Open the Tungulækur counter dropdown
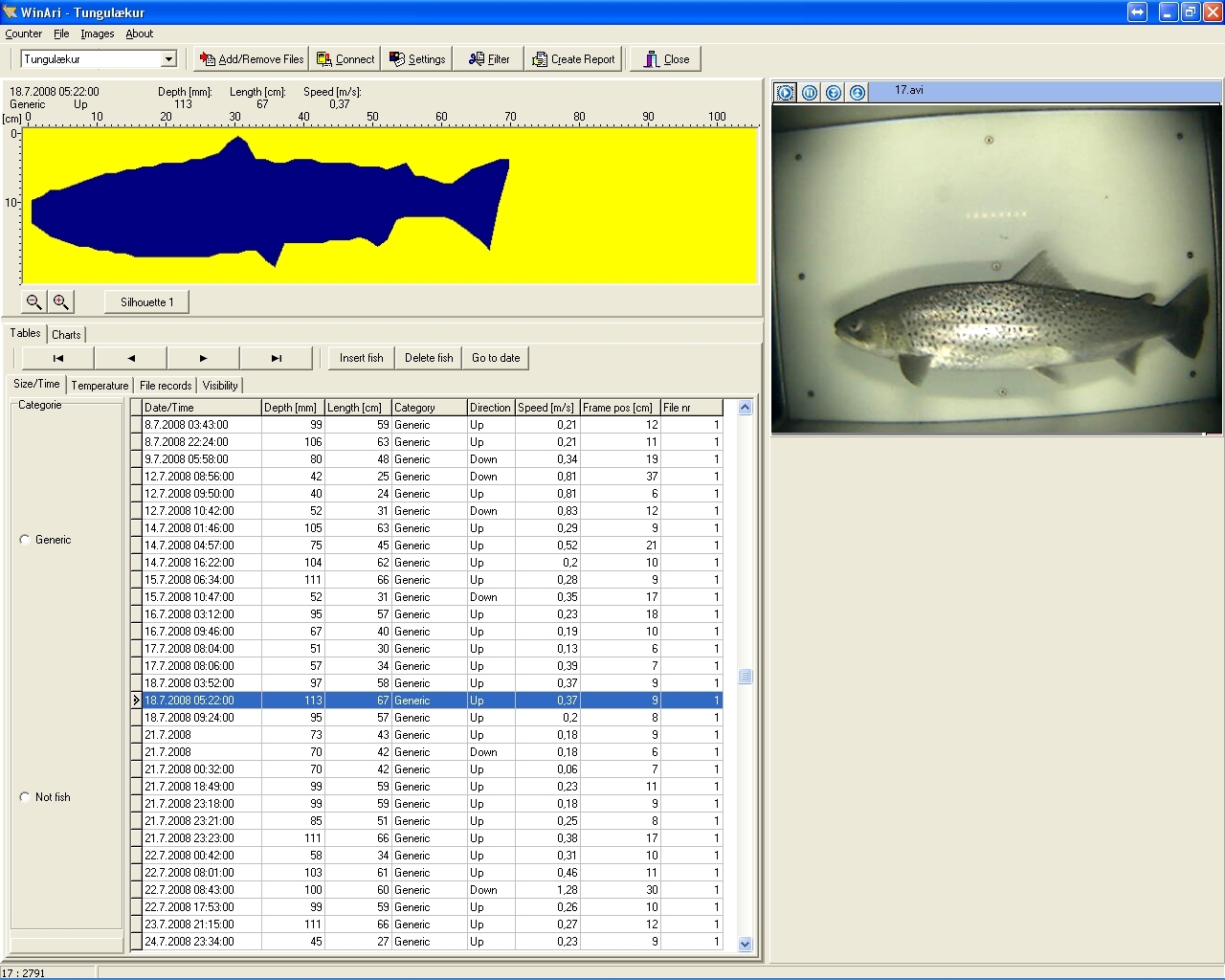 pos(168,59)
